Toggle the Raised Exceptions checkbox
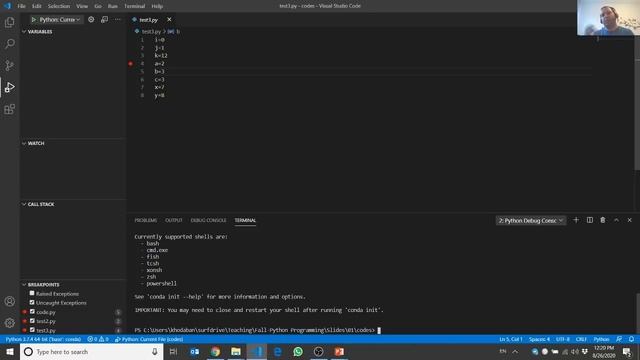The height and width of the screenshot is (360, 640). pyautogui.click(x=32, y=293)
